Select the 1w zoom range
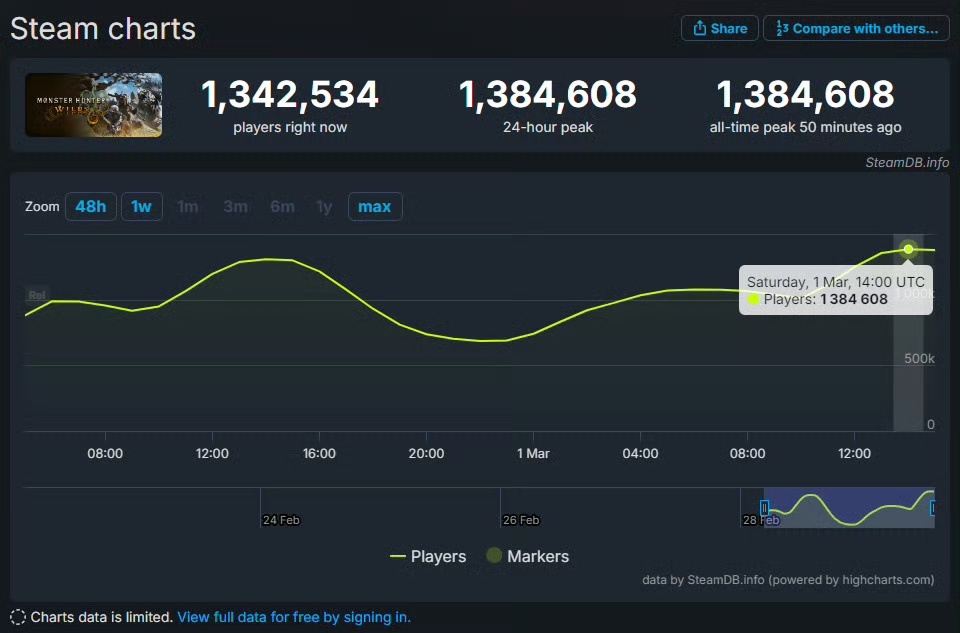 click(141, 206)
